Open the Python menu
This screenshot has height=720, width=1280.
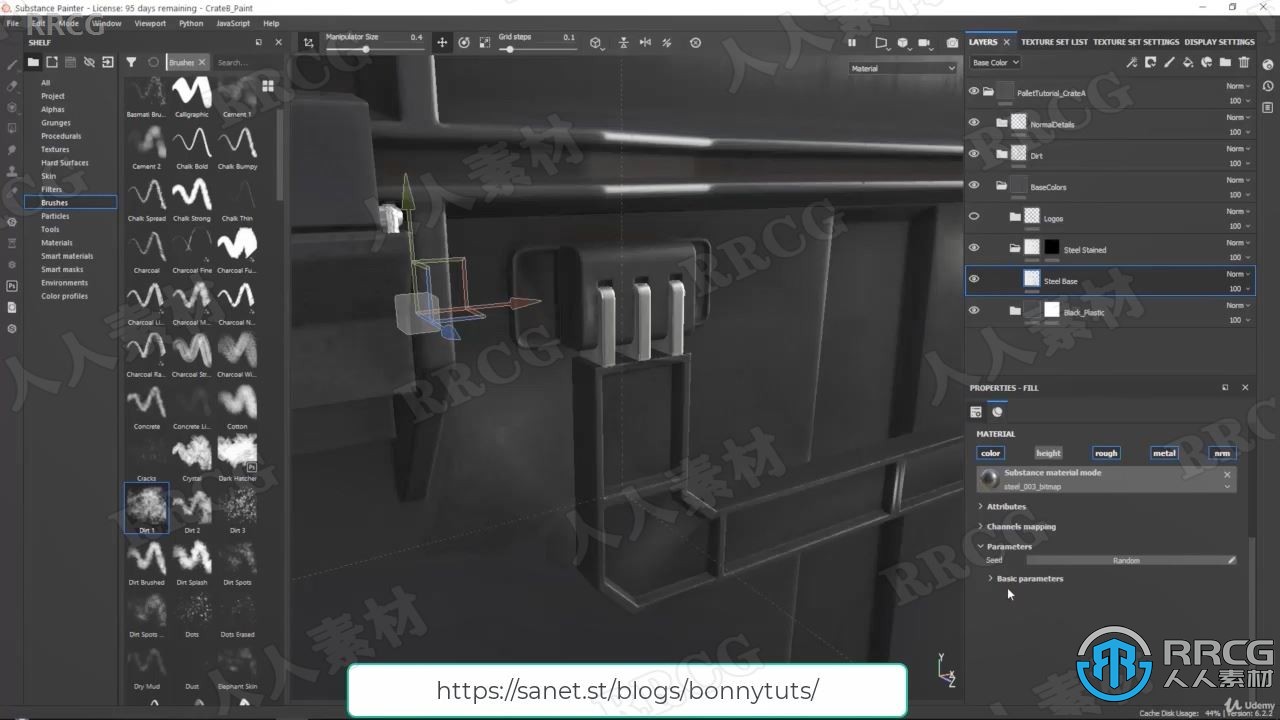191,23
